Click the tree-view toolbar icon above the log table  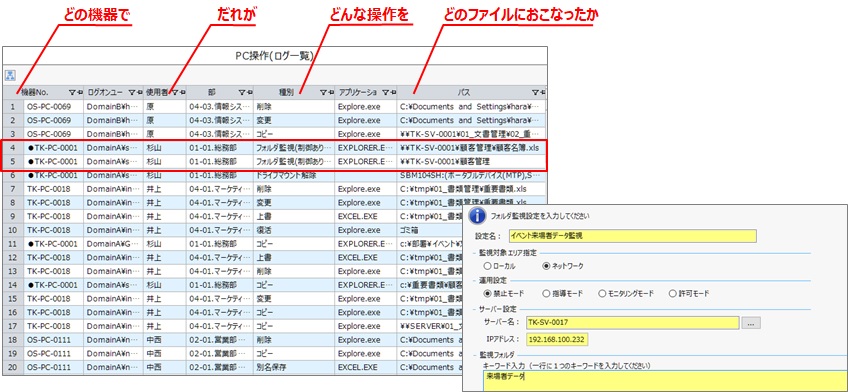(9, 75)
